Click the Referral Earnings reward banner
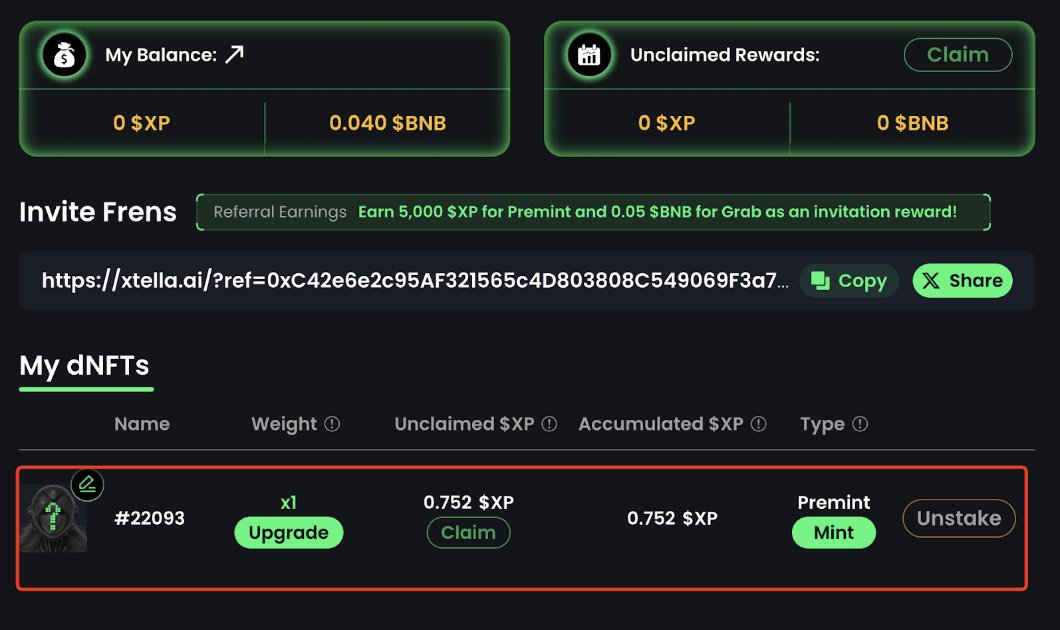Image resolution: width=1060 pixels, height=630 pixels. 593,212
